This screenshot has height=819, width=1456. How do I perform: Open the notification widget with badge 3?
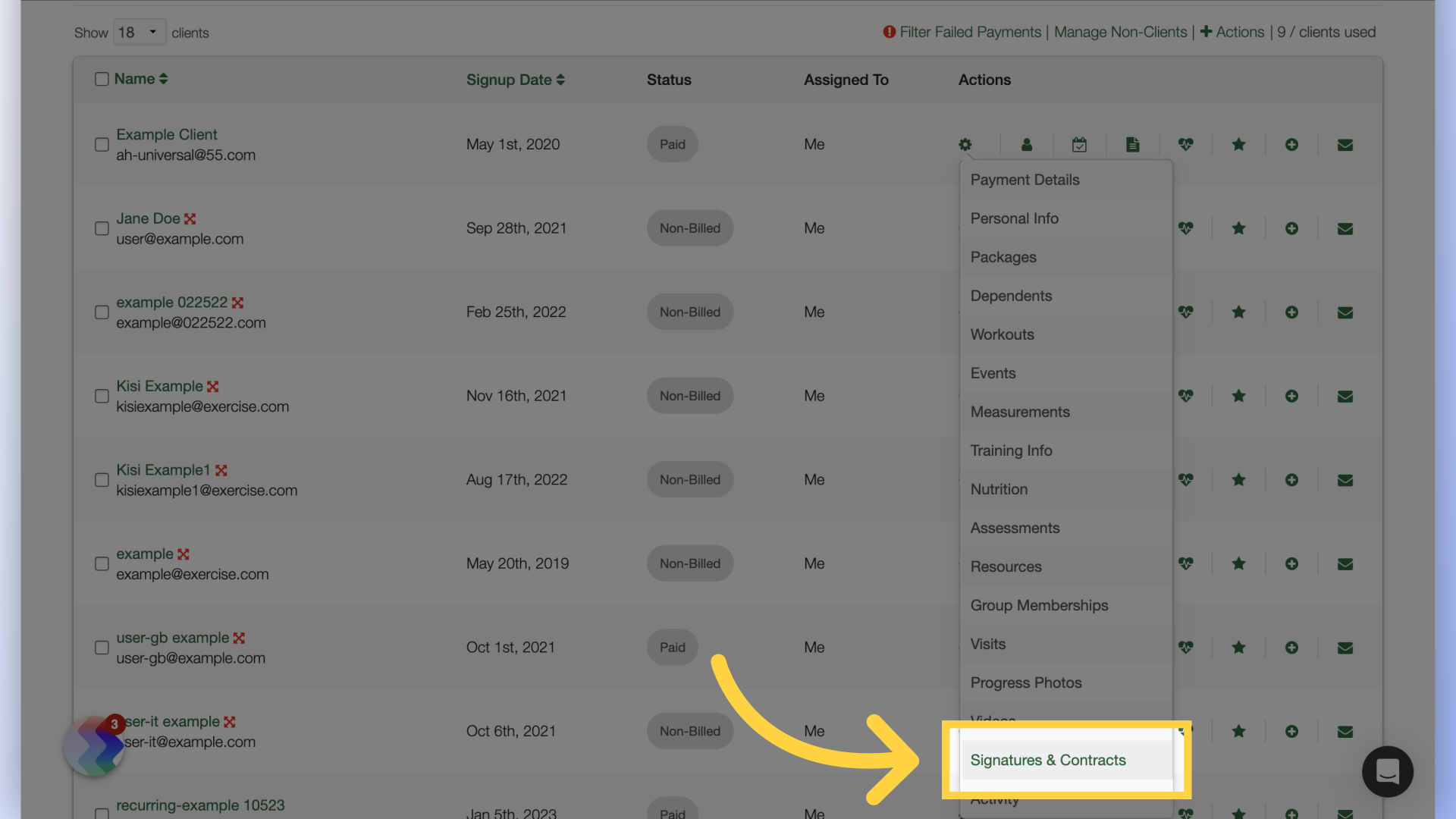click(x=94, y=746)
